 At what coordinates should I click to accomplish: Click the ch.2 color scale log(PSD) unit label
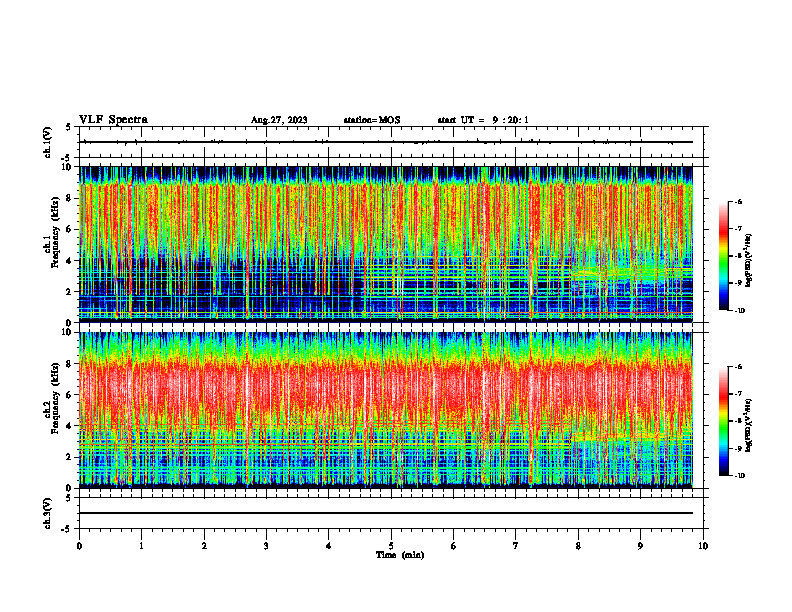coord(749,426)
